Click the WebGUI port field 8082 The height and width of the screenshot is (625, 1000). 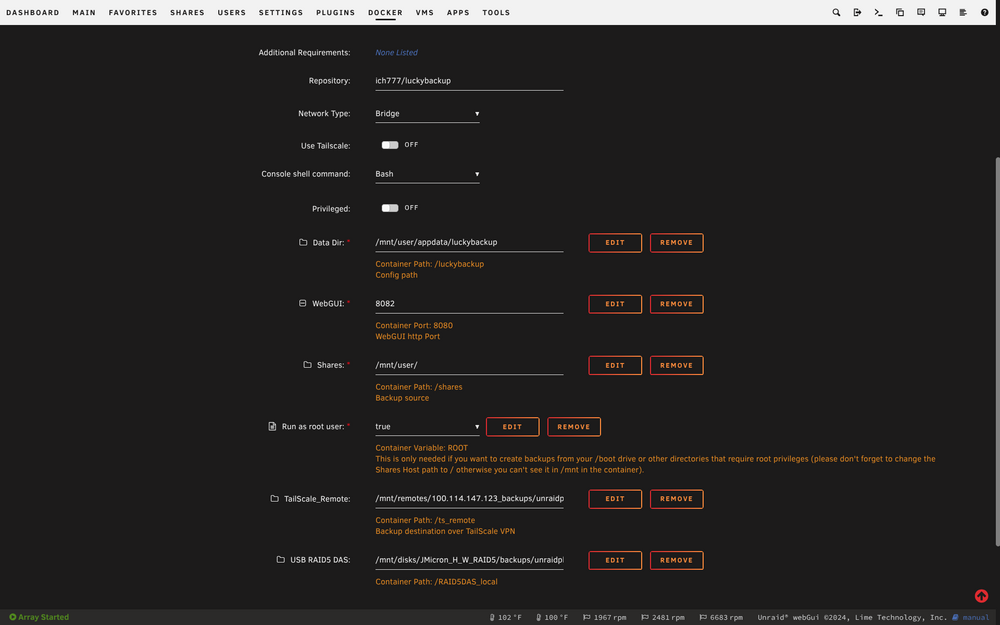pyautogui.click(x=469, y=304)
